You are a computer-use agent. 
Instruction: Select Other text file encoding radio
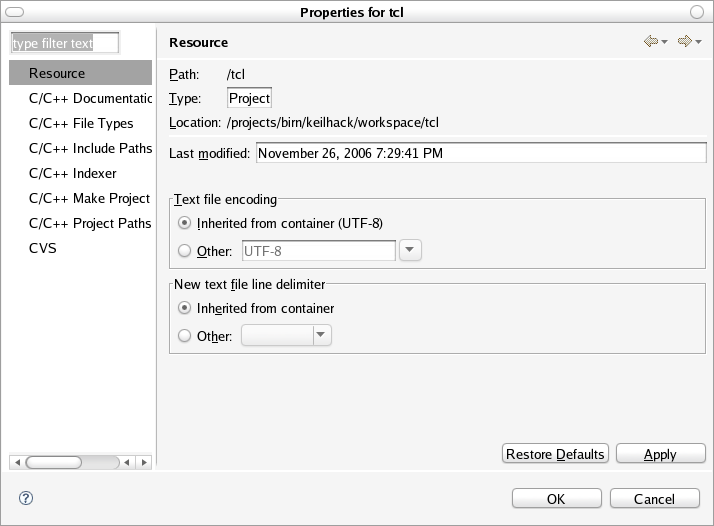(184, 251)
